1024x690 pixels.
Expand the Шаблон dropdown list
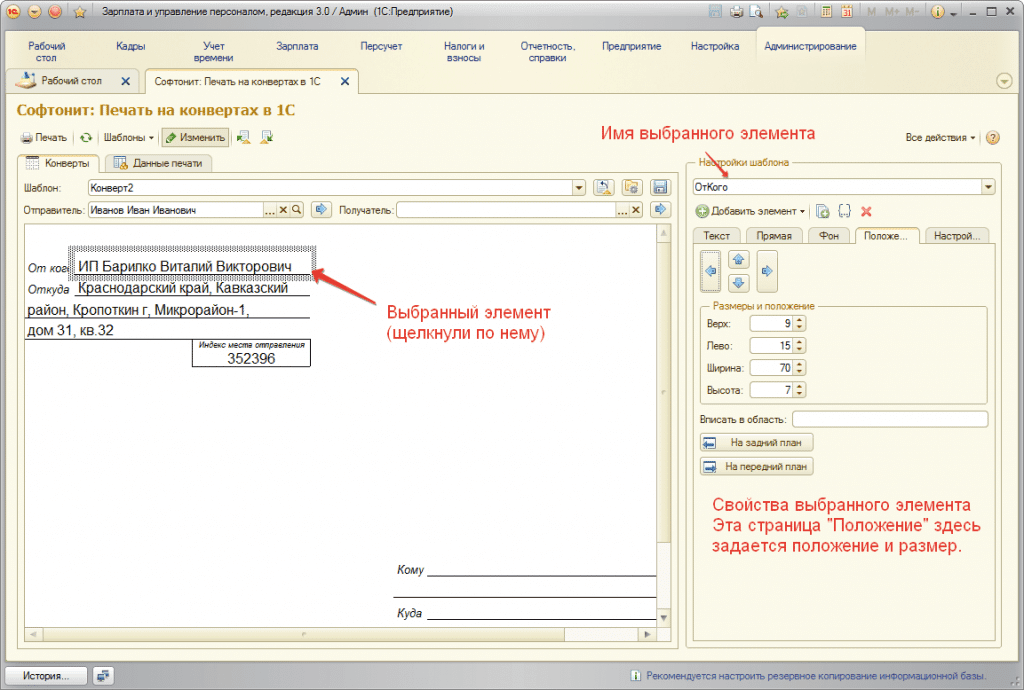(579, 188)
